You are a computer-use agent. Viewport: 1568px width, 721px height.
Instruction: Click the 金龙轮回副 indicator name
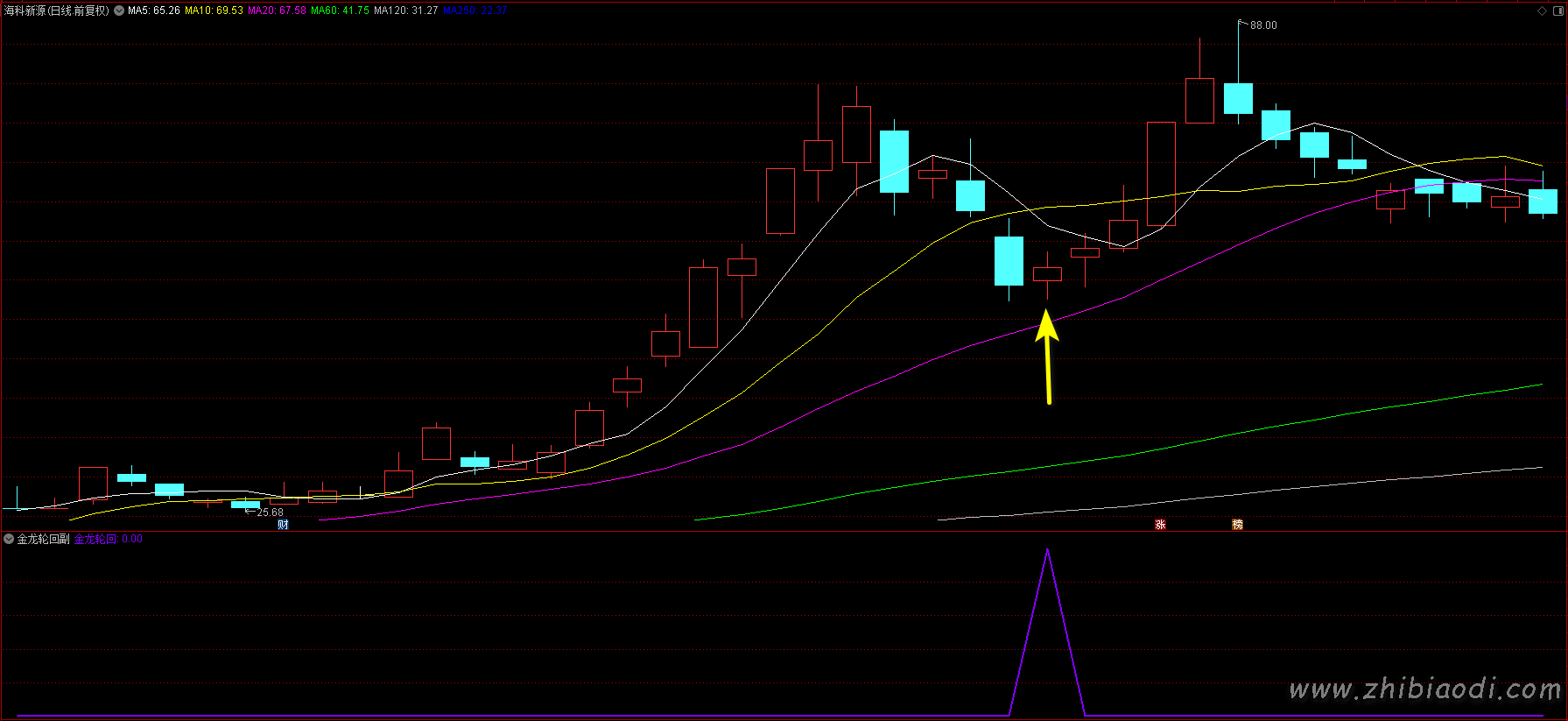43,539
